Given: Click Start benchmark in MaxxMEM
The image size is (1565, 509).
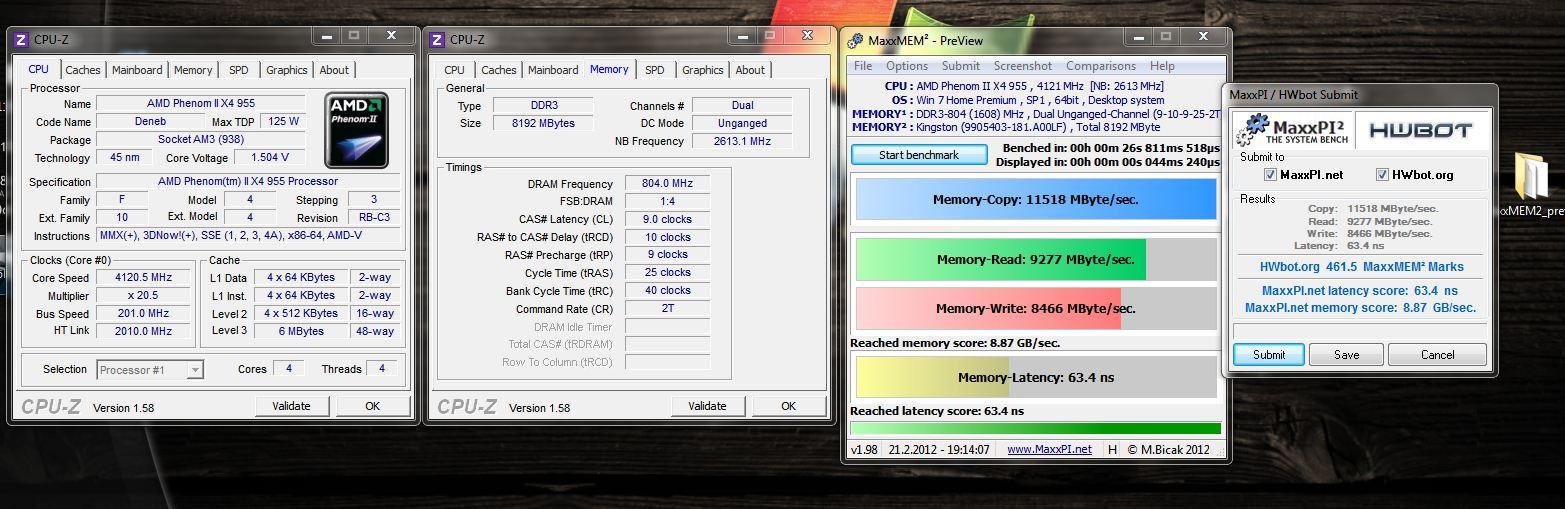Looking at the screenshot, I should click(919, 155).
